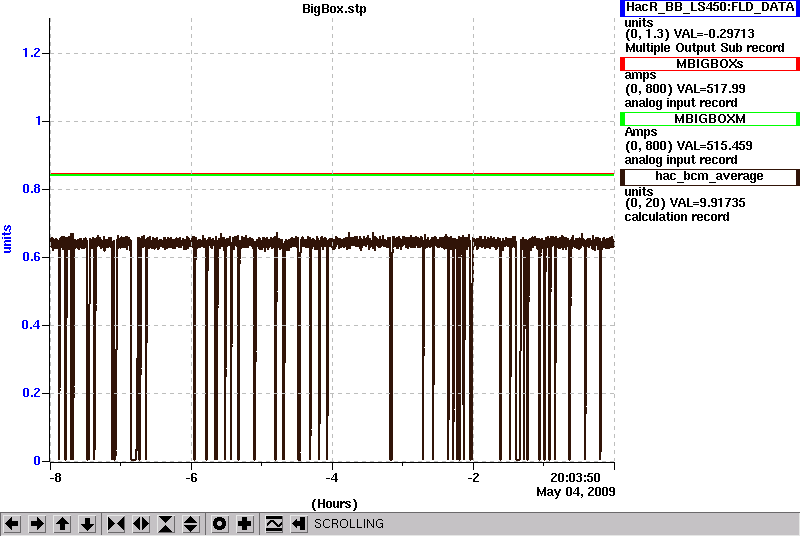Click the 'analog input record' text under MBIGBOXM
The height and width of the screenshot is (536, 800).
[681, 160]
